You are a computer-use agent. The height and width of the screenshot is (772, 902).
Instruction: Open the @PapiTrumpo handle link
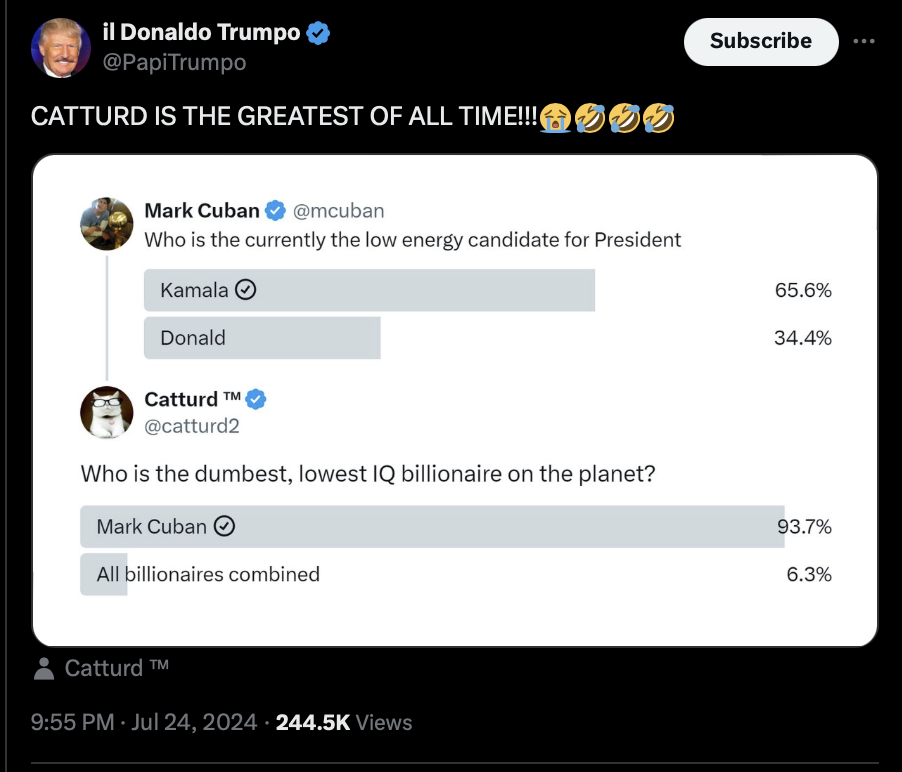[x=174, y=62]
